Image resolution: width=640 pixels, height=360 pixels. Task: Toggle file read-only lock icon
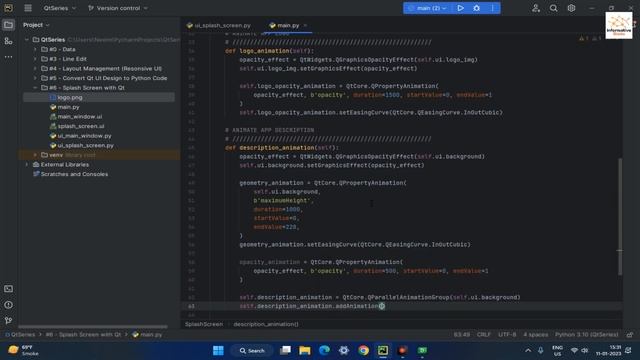point(630,335)
